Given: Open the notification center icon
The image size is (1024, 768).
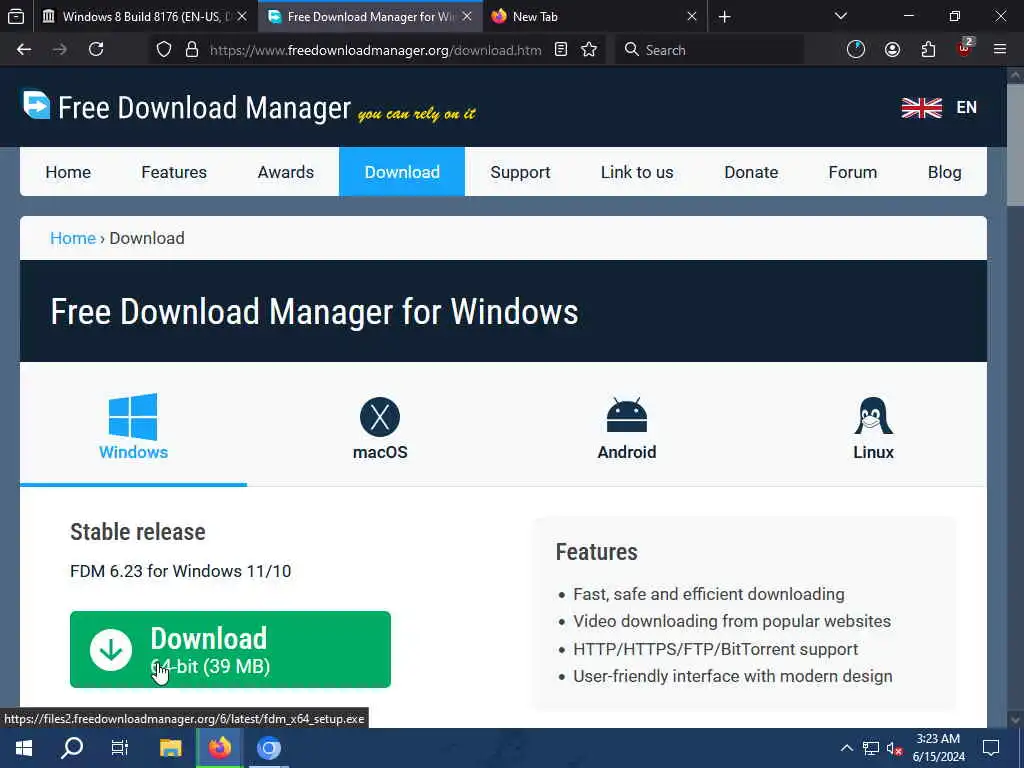Looking at the screenshot, I should coord(991,748).
